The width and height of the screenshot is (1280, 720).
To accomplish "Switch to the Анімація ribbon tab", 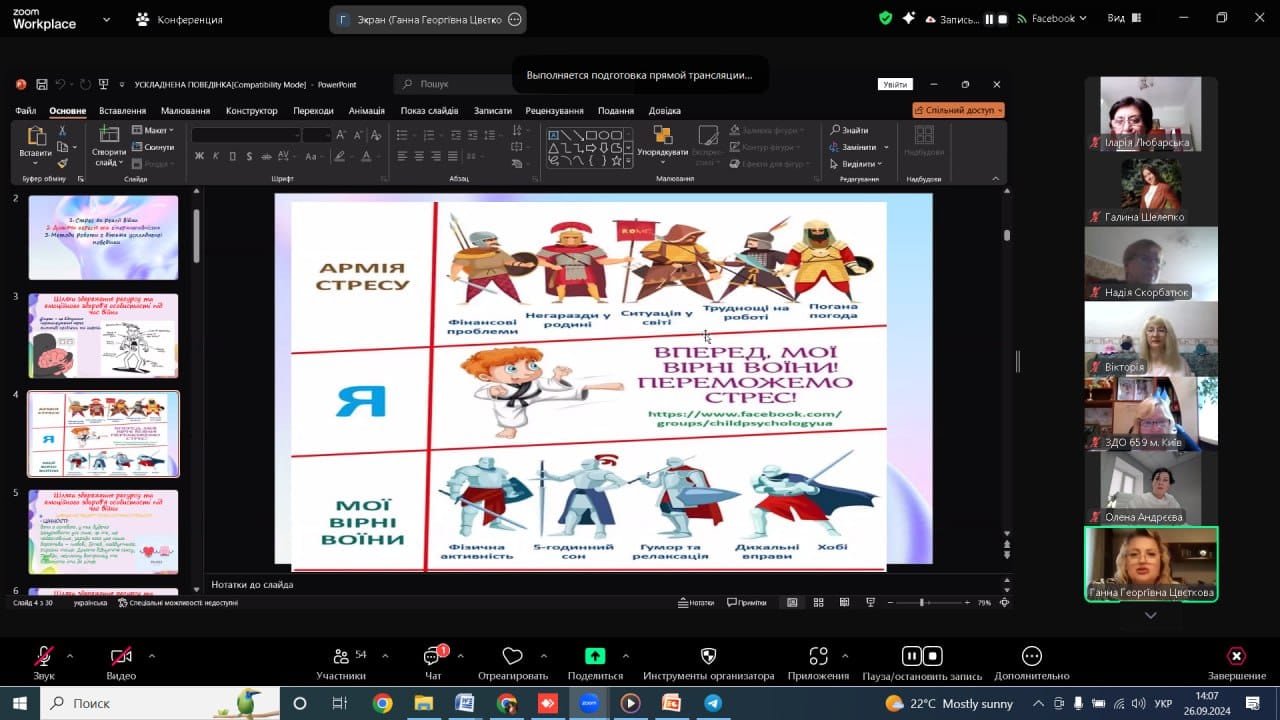I will [x=366, y=111].
